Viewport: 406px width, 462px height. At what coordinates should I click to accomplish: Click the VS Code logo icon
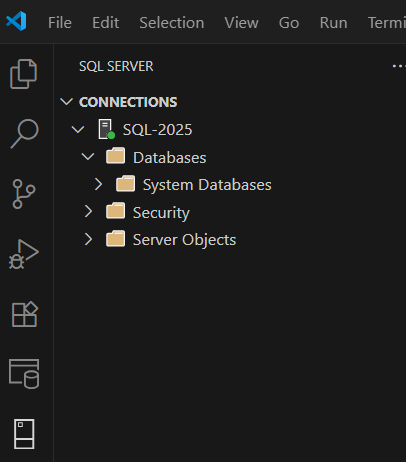pos(16,21)
